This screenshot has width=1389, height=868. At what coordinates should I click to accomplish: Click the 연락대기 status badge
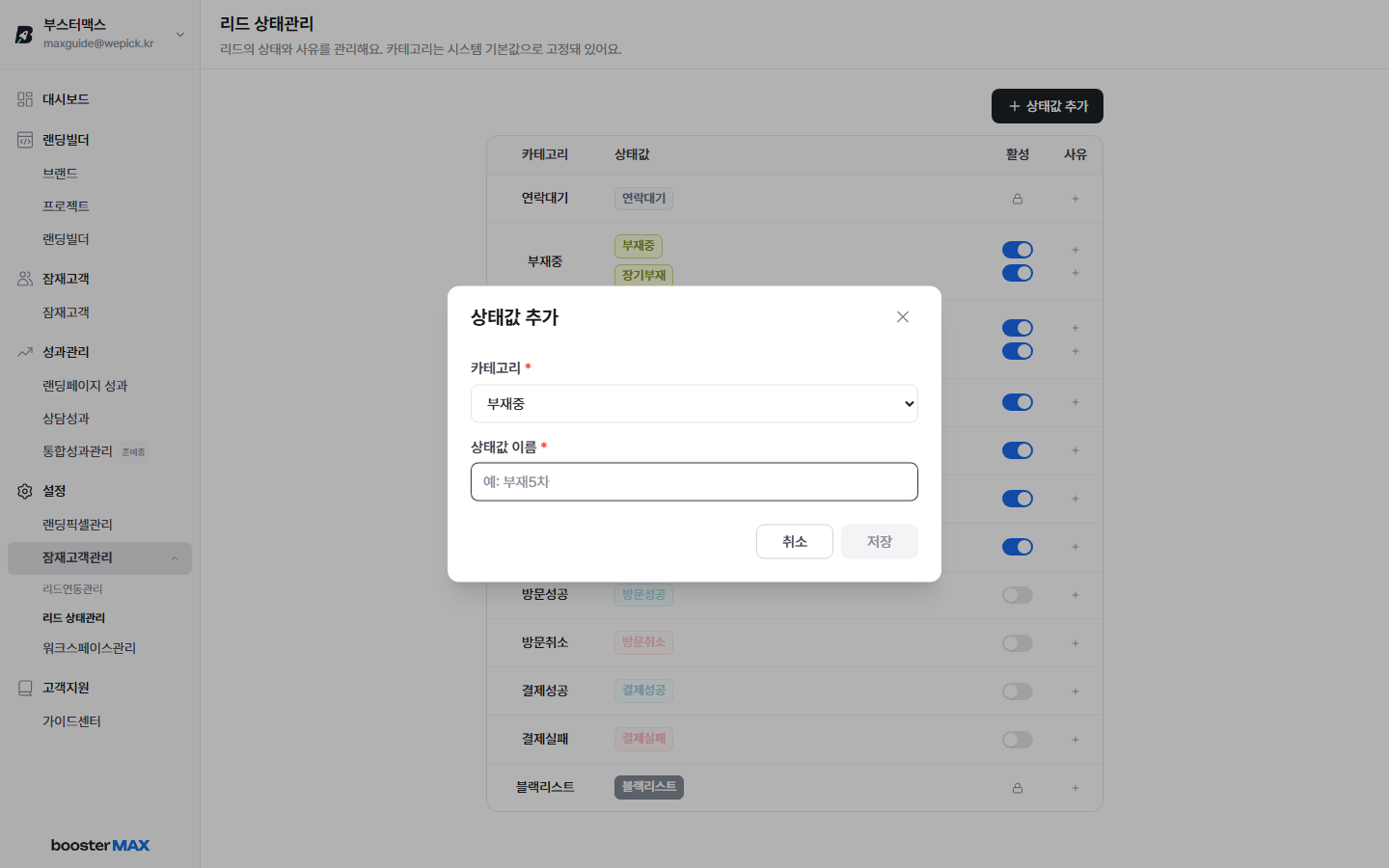click(x=643, y=199)
